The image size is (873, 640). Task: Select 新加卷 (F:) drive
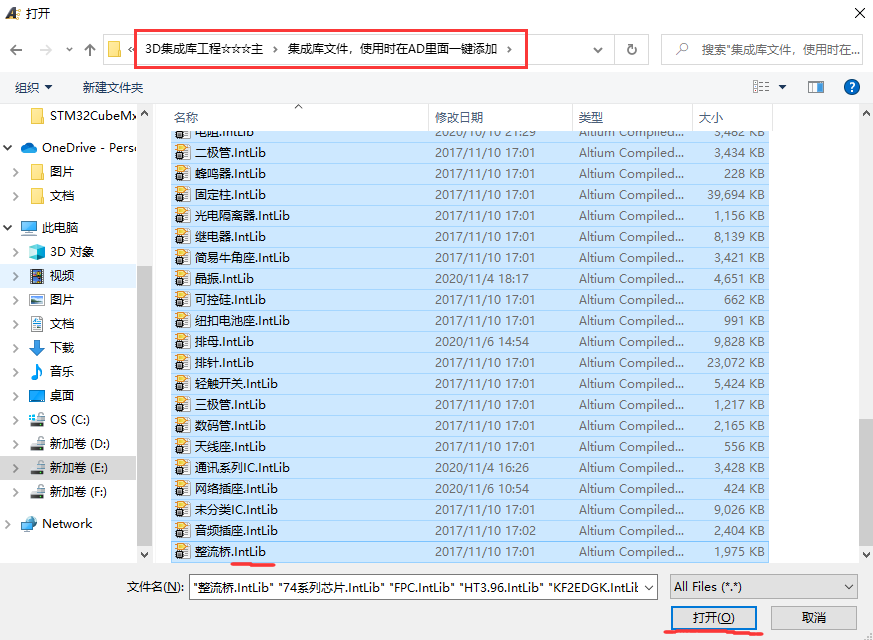[x=68, y=491]
